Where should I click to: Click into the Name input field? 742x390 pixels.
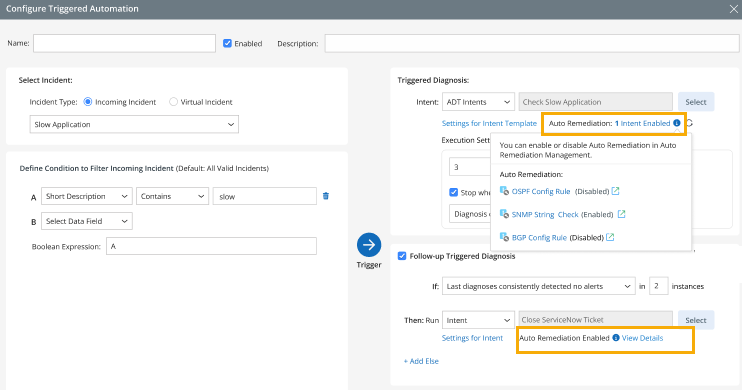click(124, 44)
